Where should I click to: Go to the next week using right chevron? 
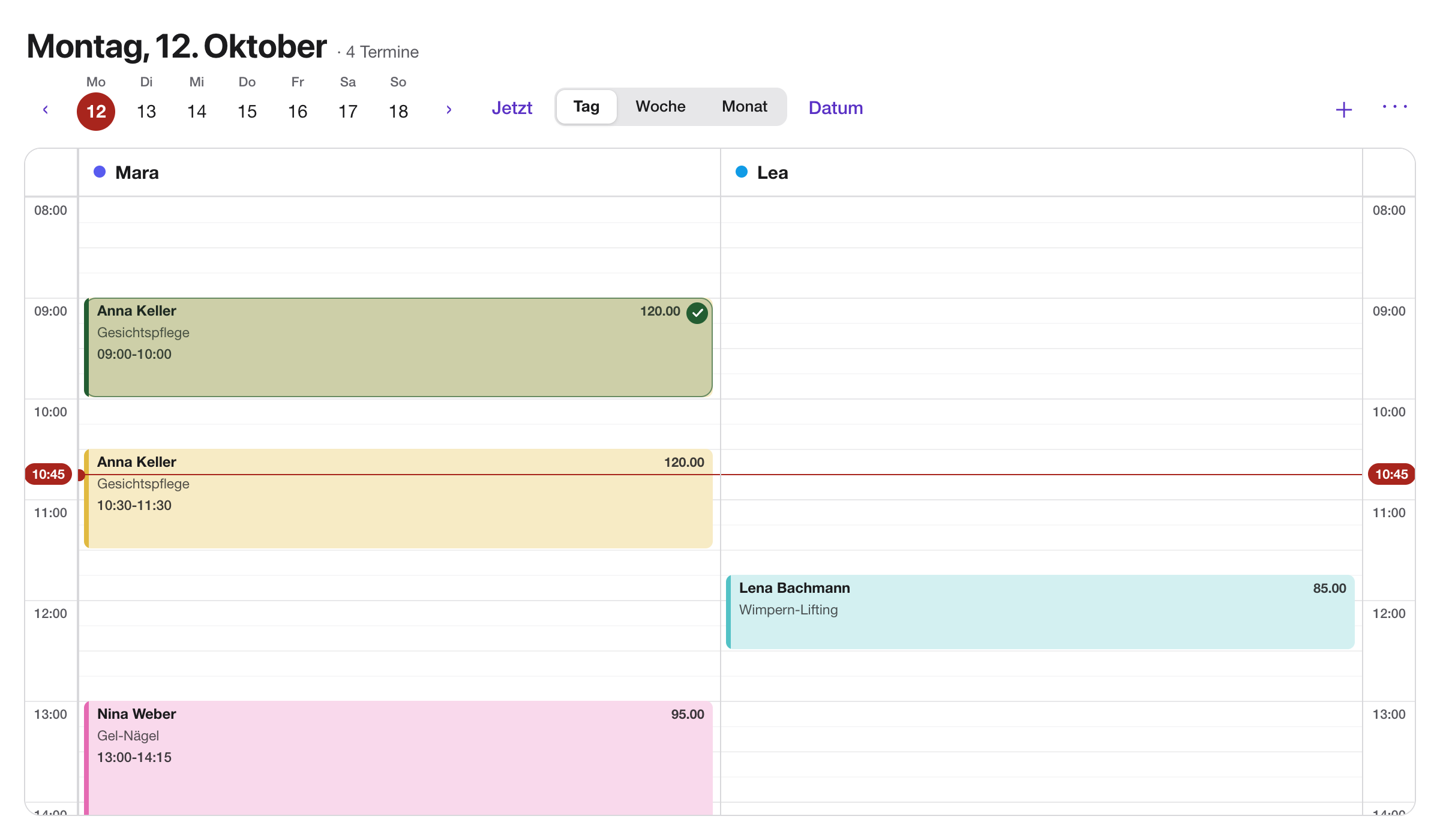pyautogui.click(x=449, y=109)
